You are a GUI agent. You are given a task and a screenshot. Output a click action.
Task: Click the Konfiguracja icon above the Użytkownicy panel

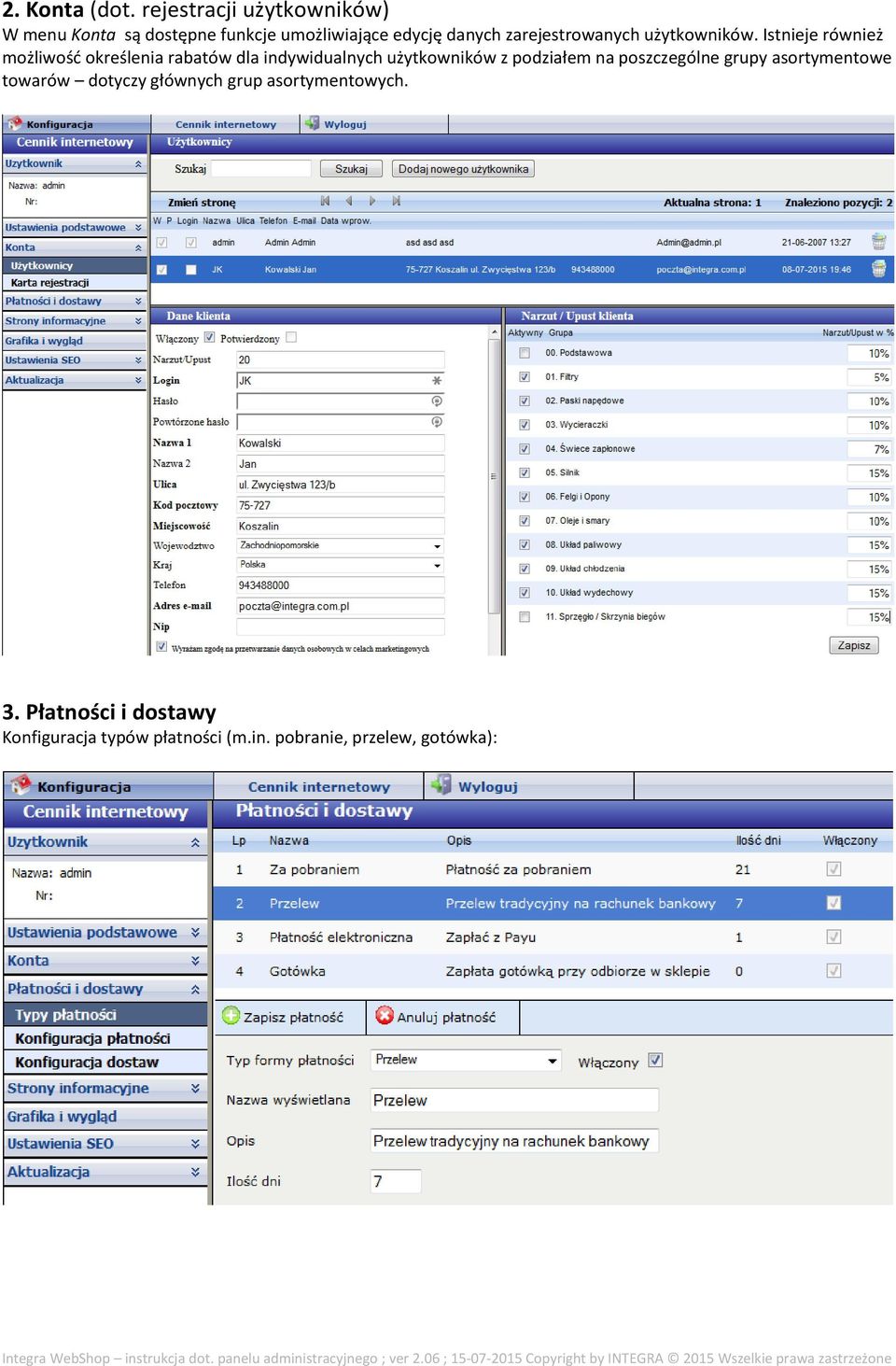click(15, 123)
